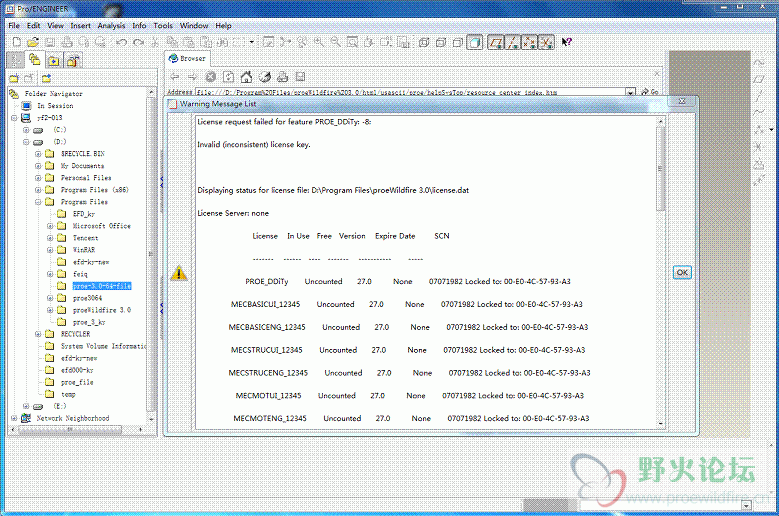The width and height of the screenshot is (779, 516).
Task: Expand the My Documents folder node
Action: [x=38, y=166]
